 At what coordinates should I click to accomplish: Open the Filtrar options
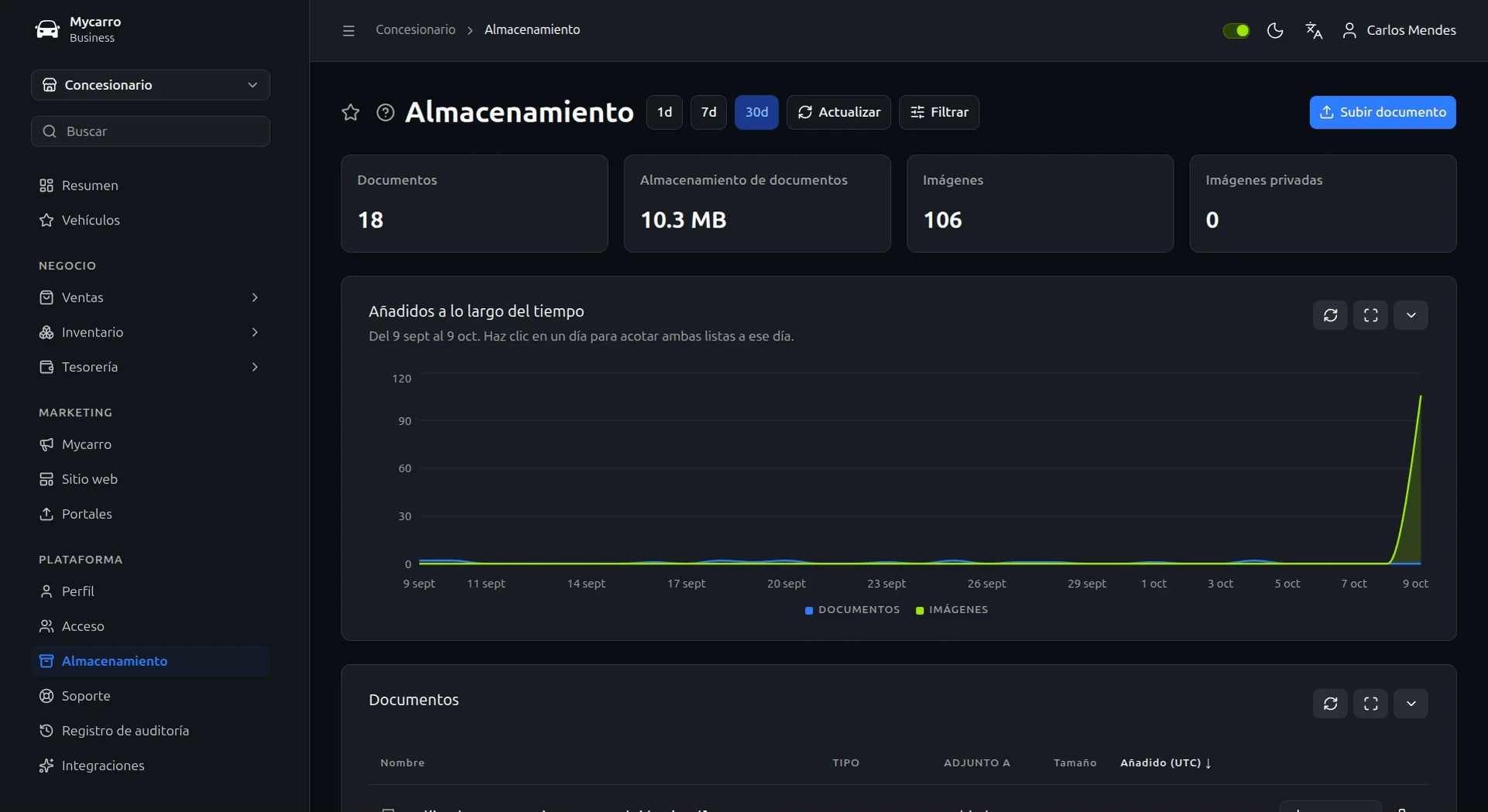[x=939, y=112]
